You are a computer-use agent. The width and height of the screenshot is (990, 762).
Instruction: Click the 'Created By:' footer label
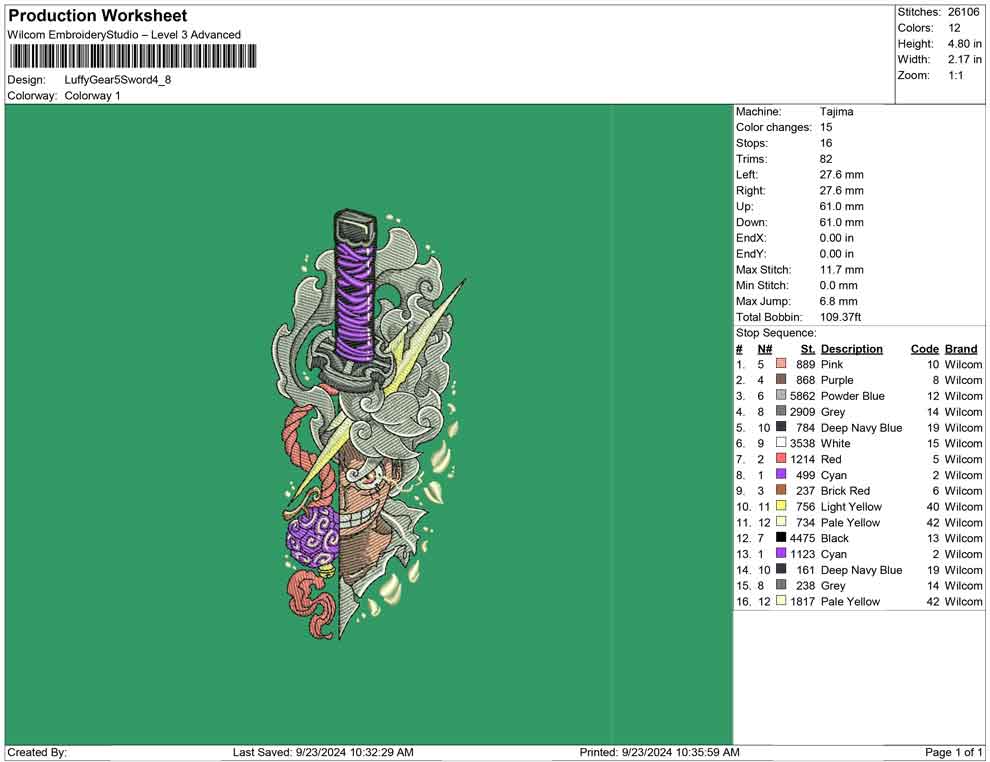37,752
